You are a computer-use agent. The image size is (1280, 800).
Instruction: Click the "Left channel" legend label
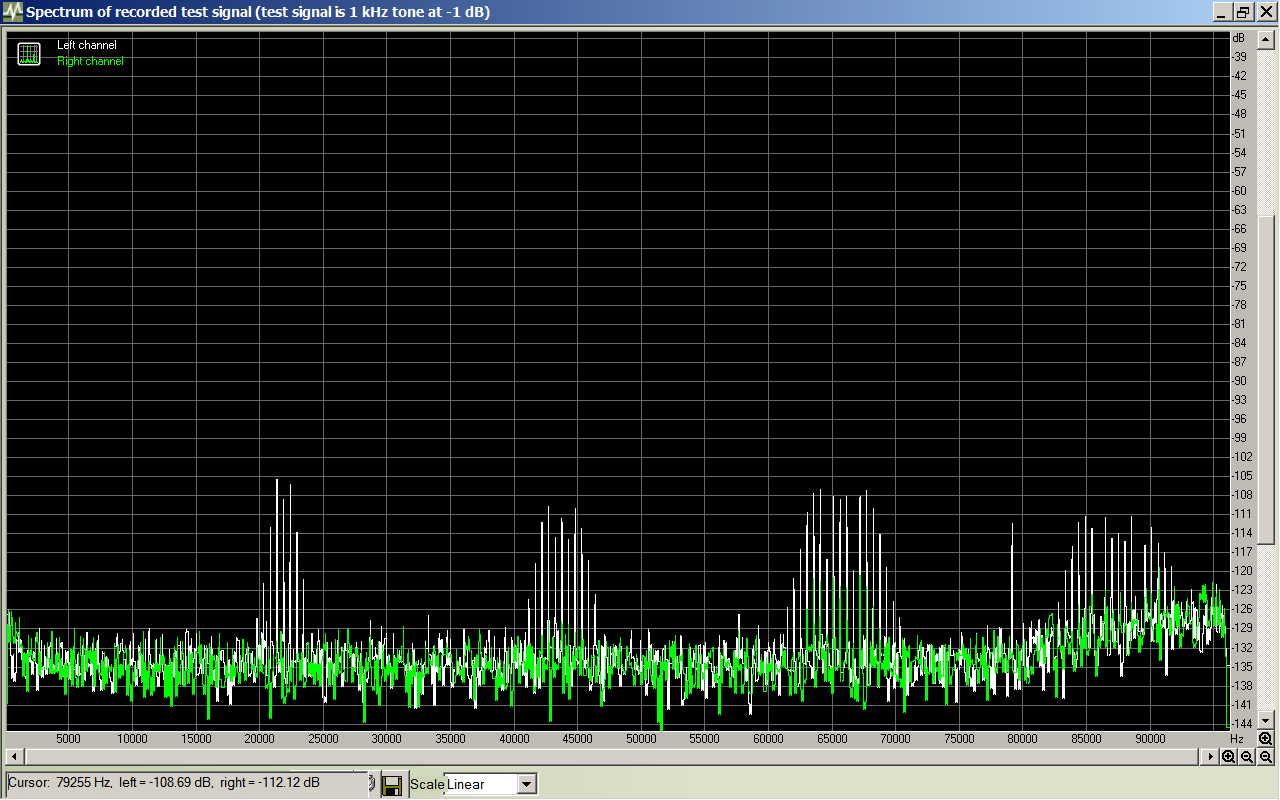pos(87,45)
